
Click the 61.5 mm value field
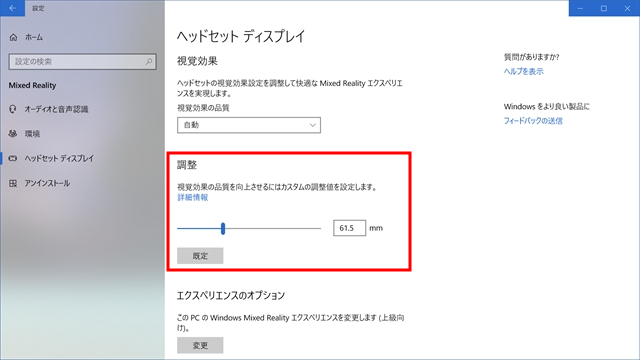(x=349, y=228)
